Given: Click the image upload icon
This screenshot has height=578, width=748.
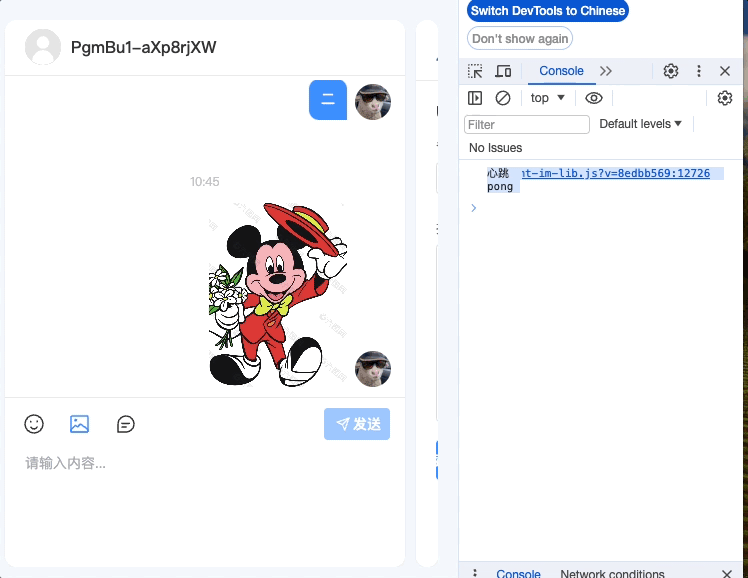Looking at the screenshot, I should coord(79,424).
